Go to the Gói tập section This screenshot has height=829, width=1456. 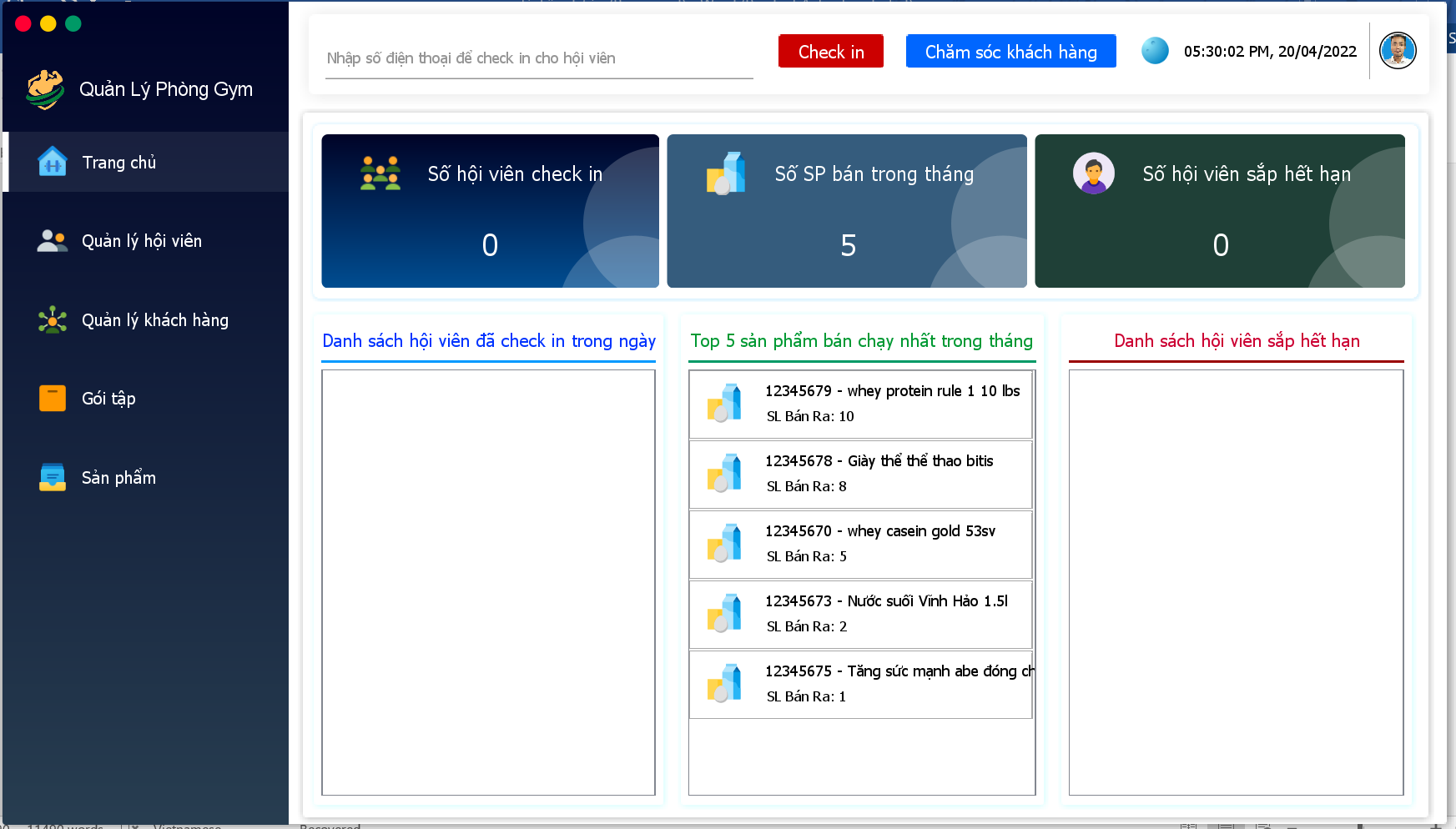click(146, 399)
